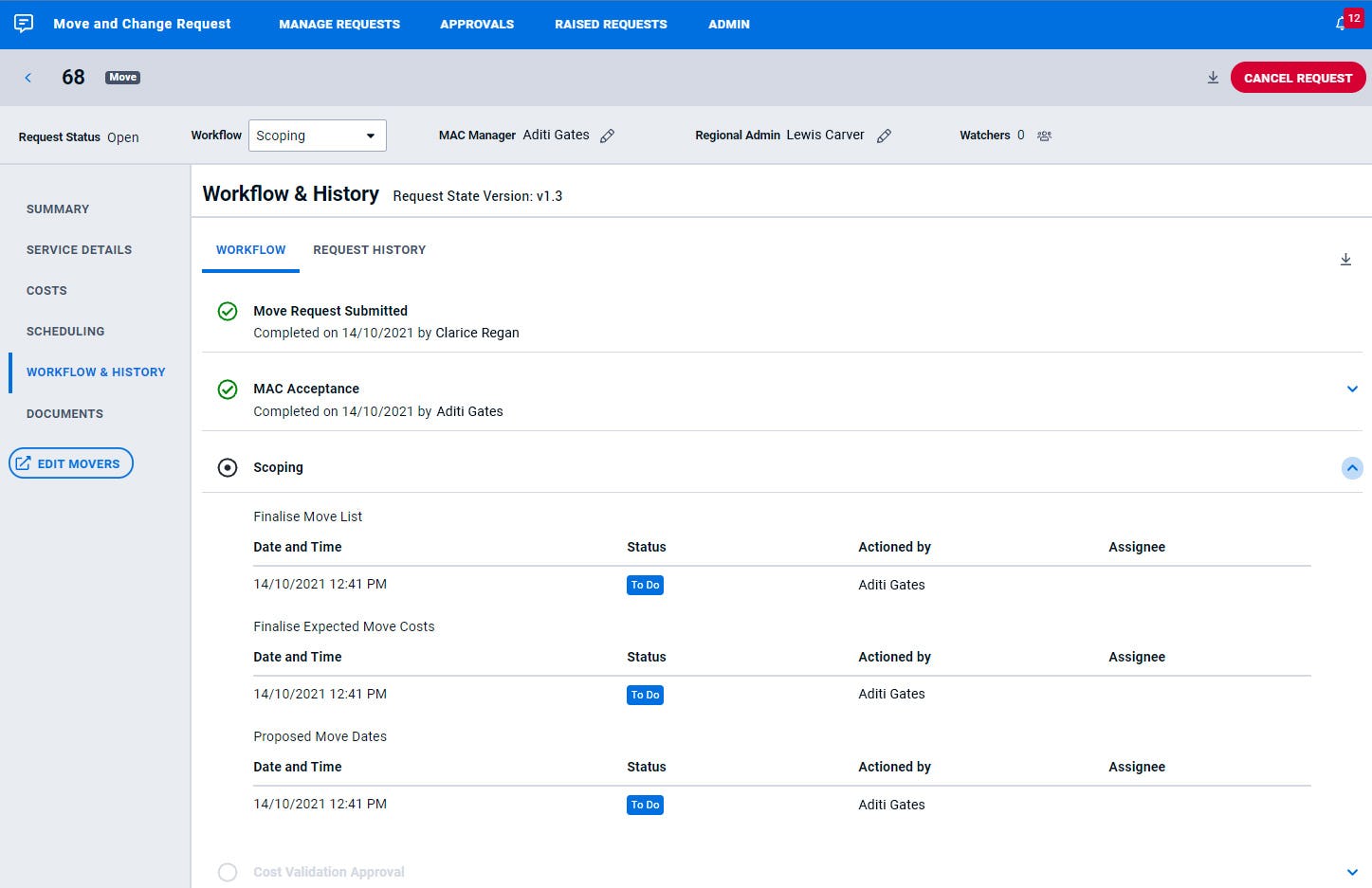The image size is (1372, 888).
Task: Open Edit Movers
Action: click(x=70, y=462)
